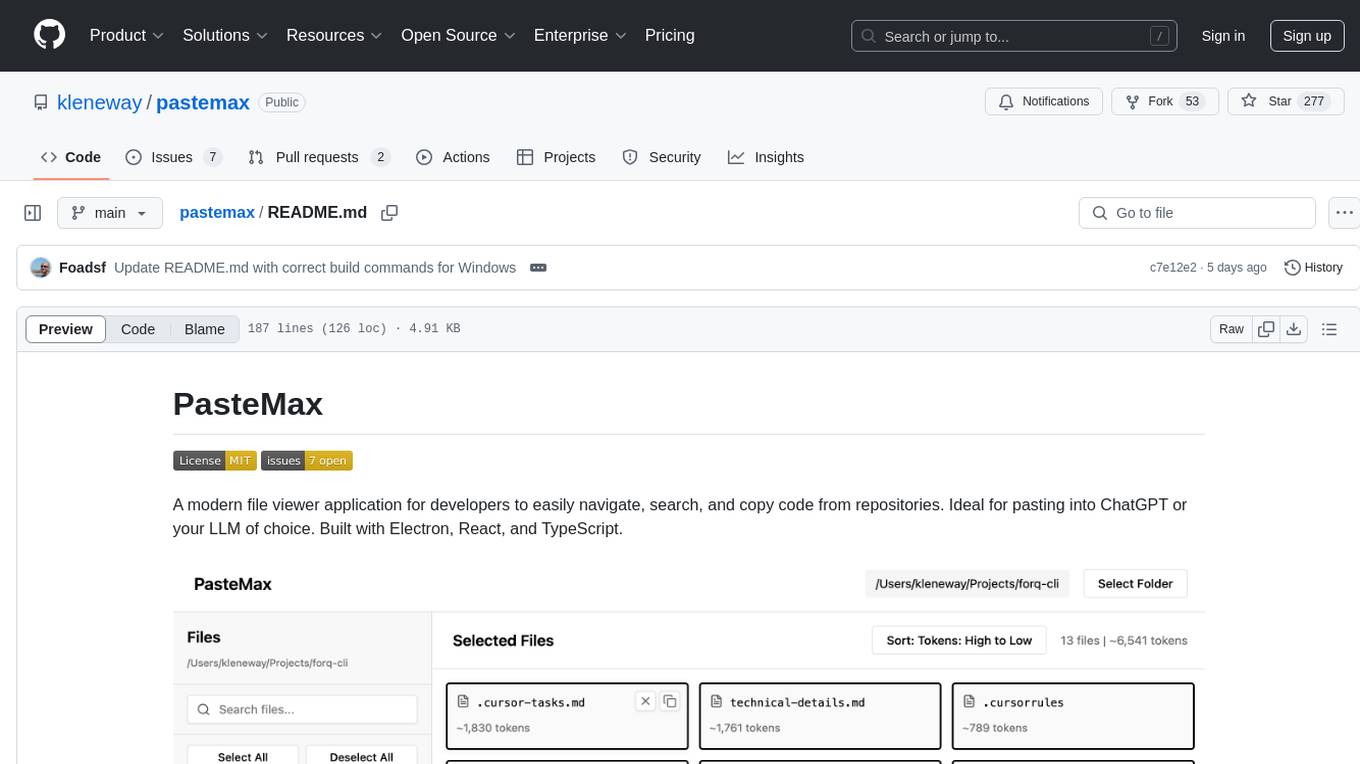Click the Star count 277
The height and width of the screenshot is (764, 1360).
coord(1314,102)
